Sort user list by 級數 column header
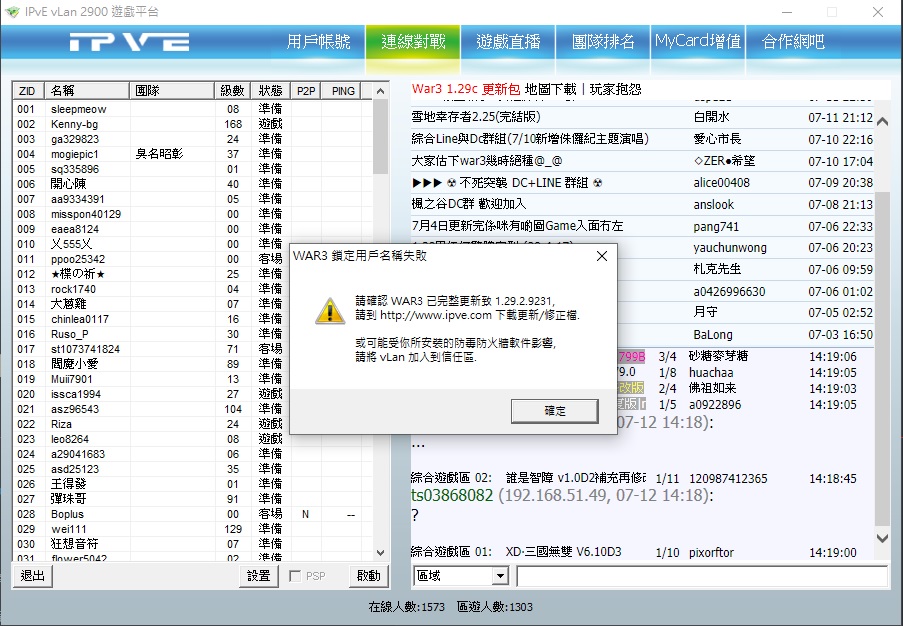The height and width of the screenshot is (626, 903). (x=232, y=91)
